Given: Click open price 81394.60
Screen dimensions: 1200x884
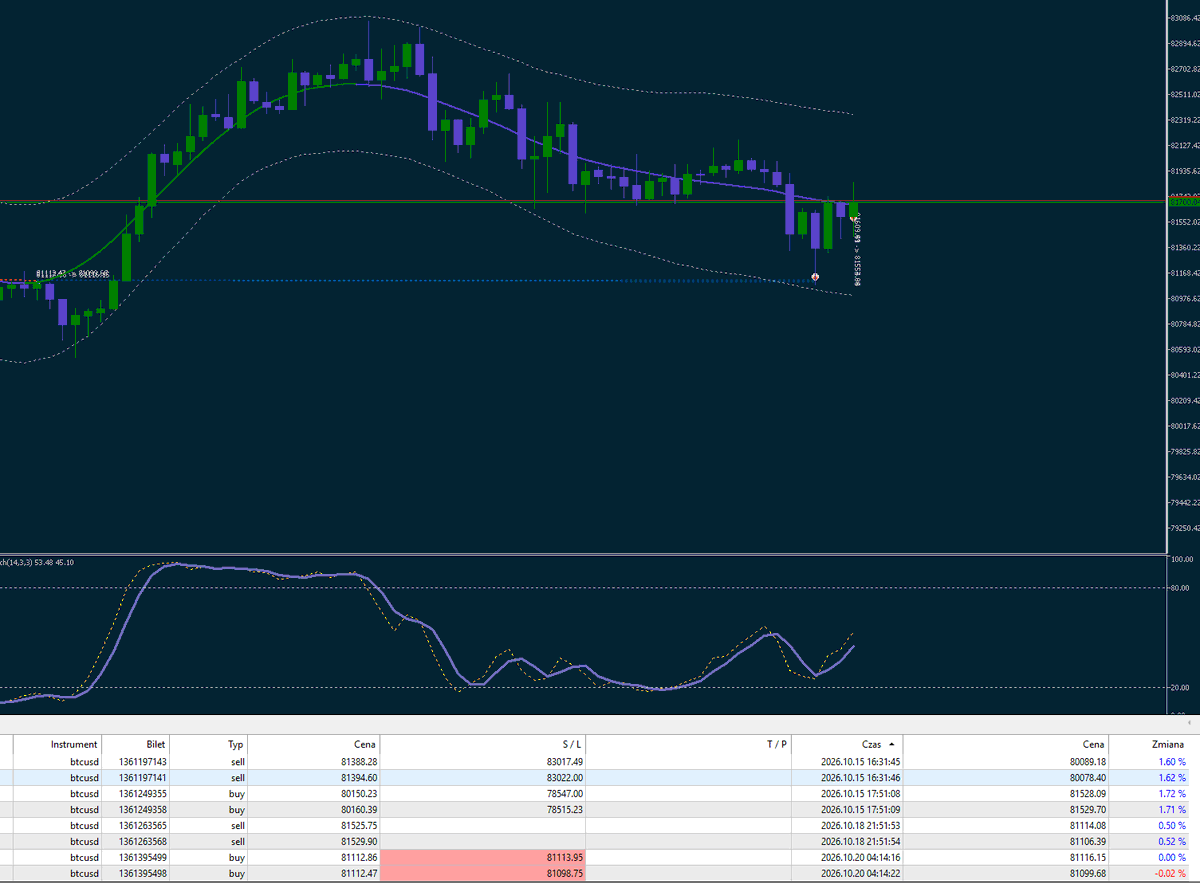Looking at the screenshot, I should click(x=358, y=777).
